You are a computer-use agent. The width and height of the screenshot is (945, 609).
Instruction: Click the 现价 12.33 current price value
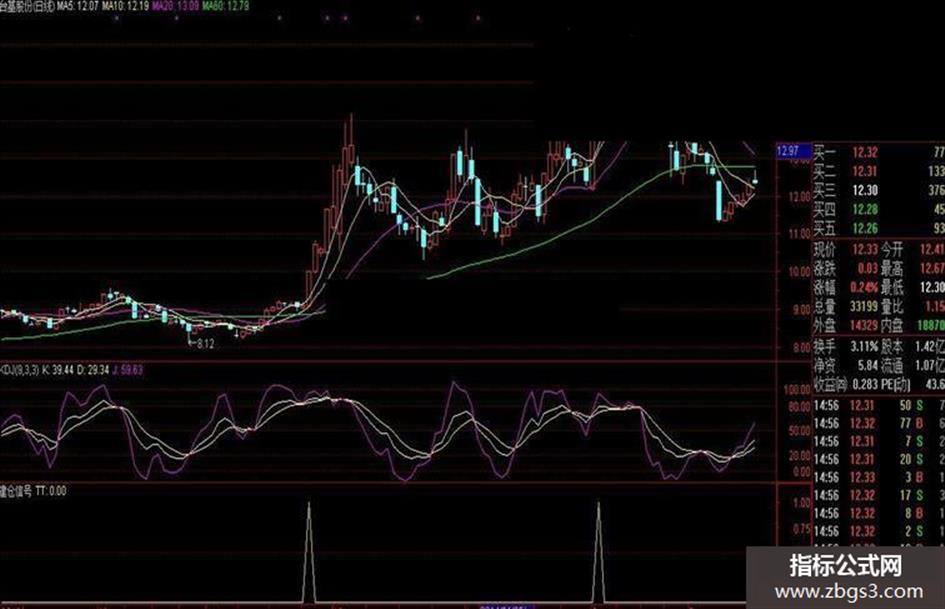864,249
